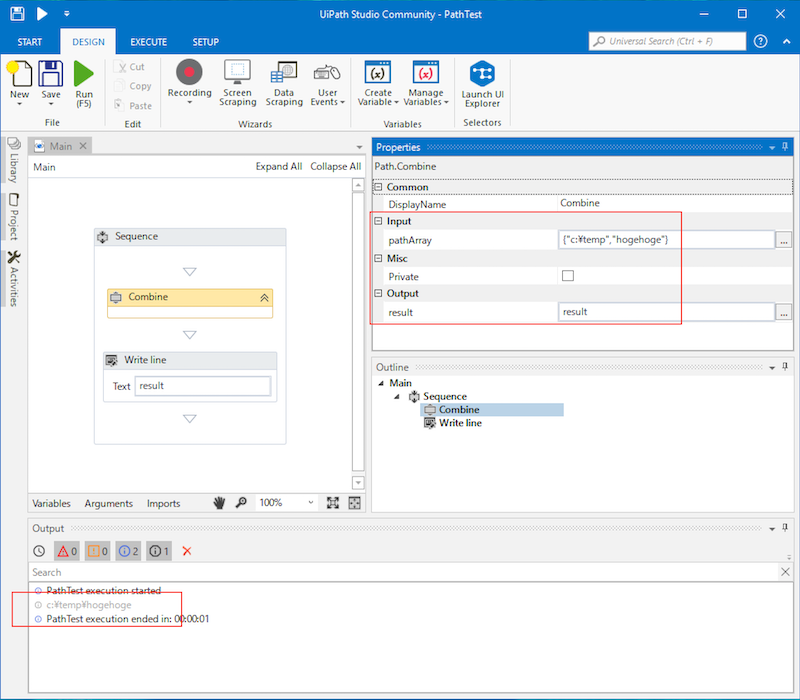Open result expression editor ellipsis
800x700 pixels.
coord(784,312)
